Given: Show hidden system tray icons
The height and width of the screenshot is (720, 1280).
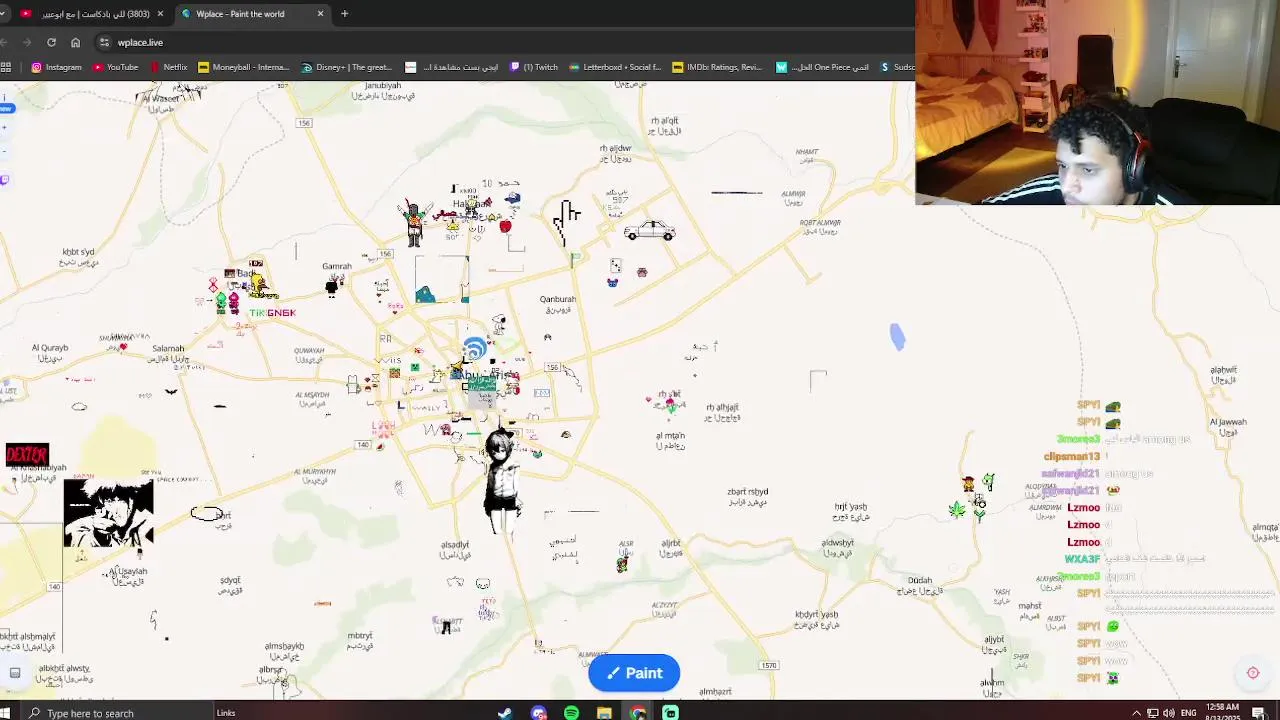Looking at the screenshot, I should click(x=1136, y=713).
